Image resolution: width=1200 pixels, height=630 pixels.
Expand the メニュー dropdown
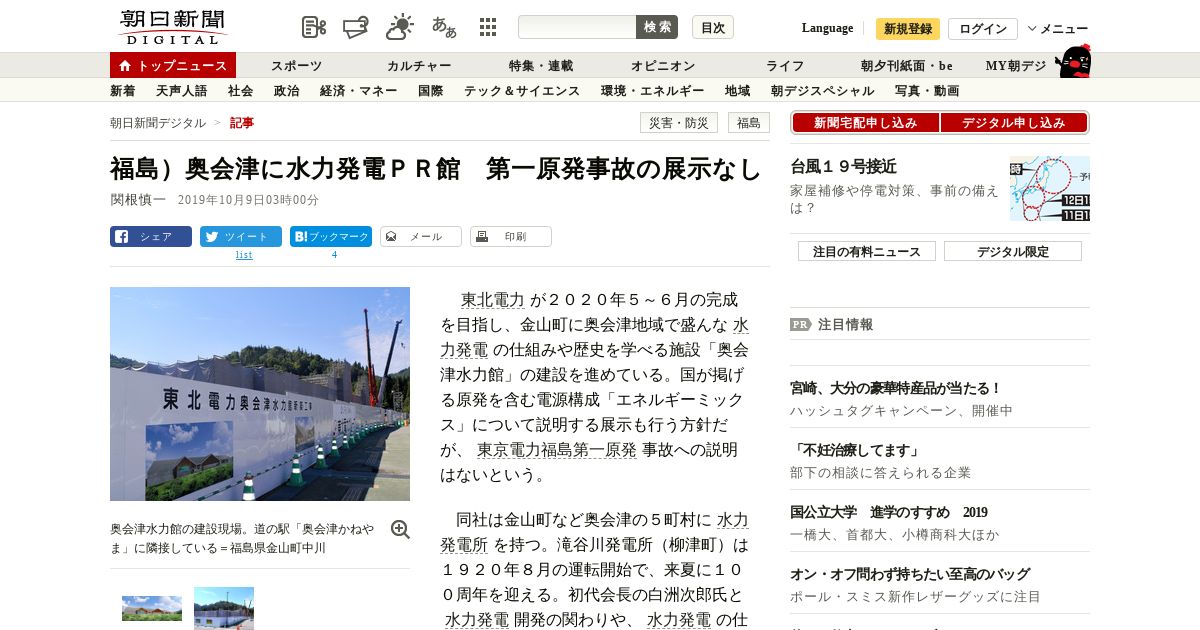pyautogui.click(x=1058, y=29)
